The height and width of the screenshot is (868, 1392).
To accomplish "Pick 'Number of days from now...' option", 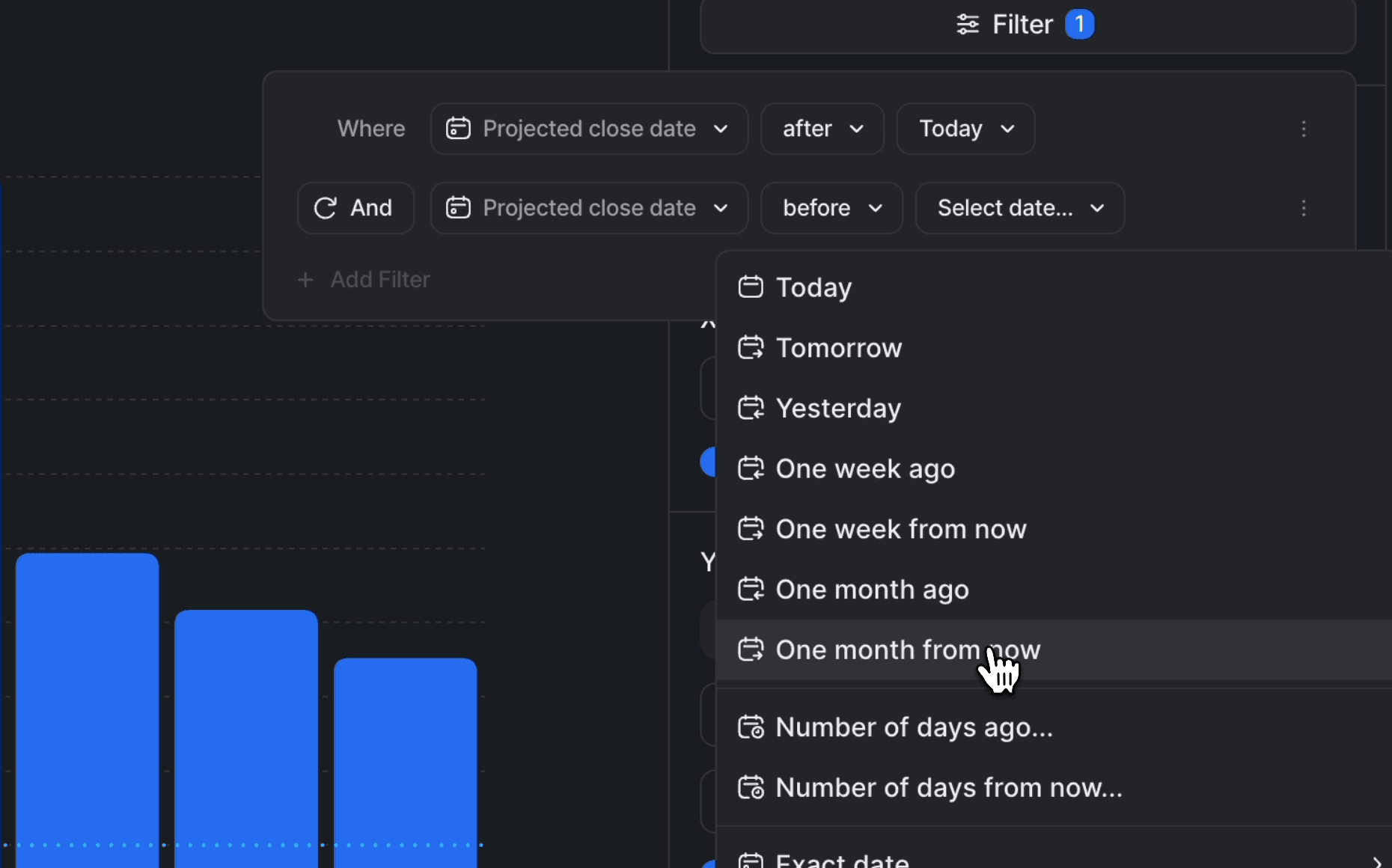I will (948, 788).
